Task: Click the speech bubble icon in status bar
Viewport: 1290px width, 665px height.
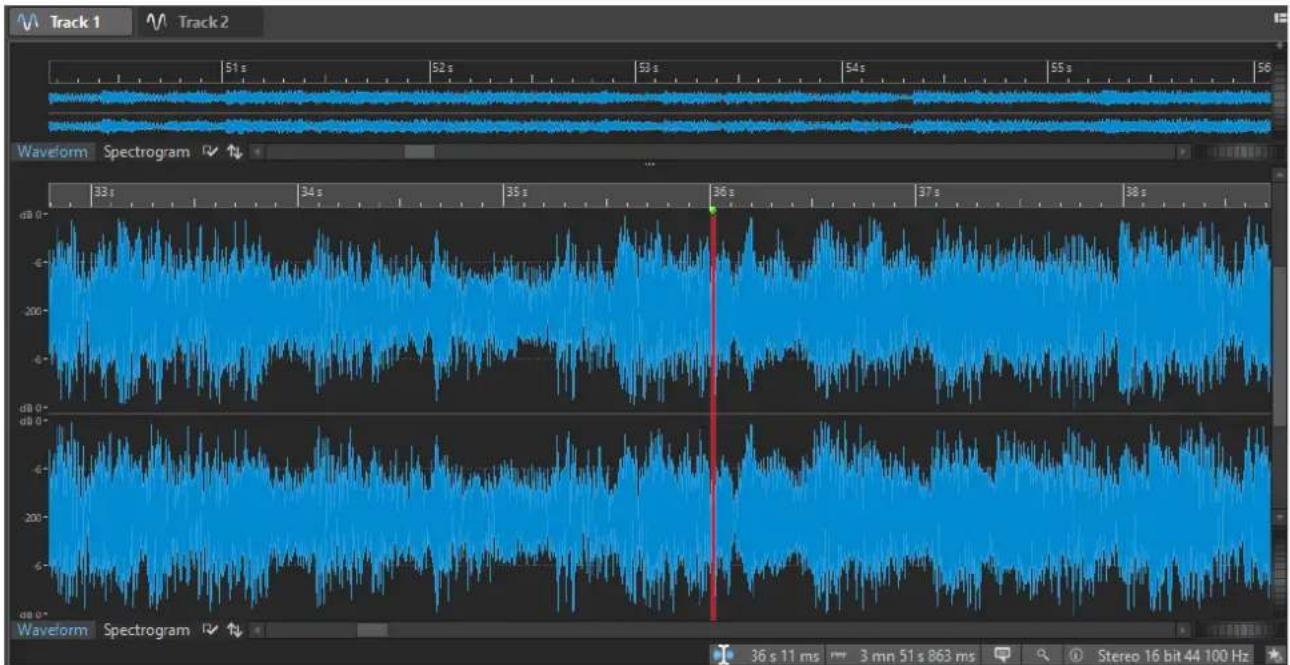Action: coord(1003,655)
